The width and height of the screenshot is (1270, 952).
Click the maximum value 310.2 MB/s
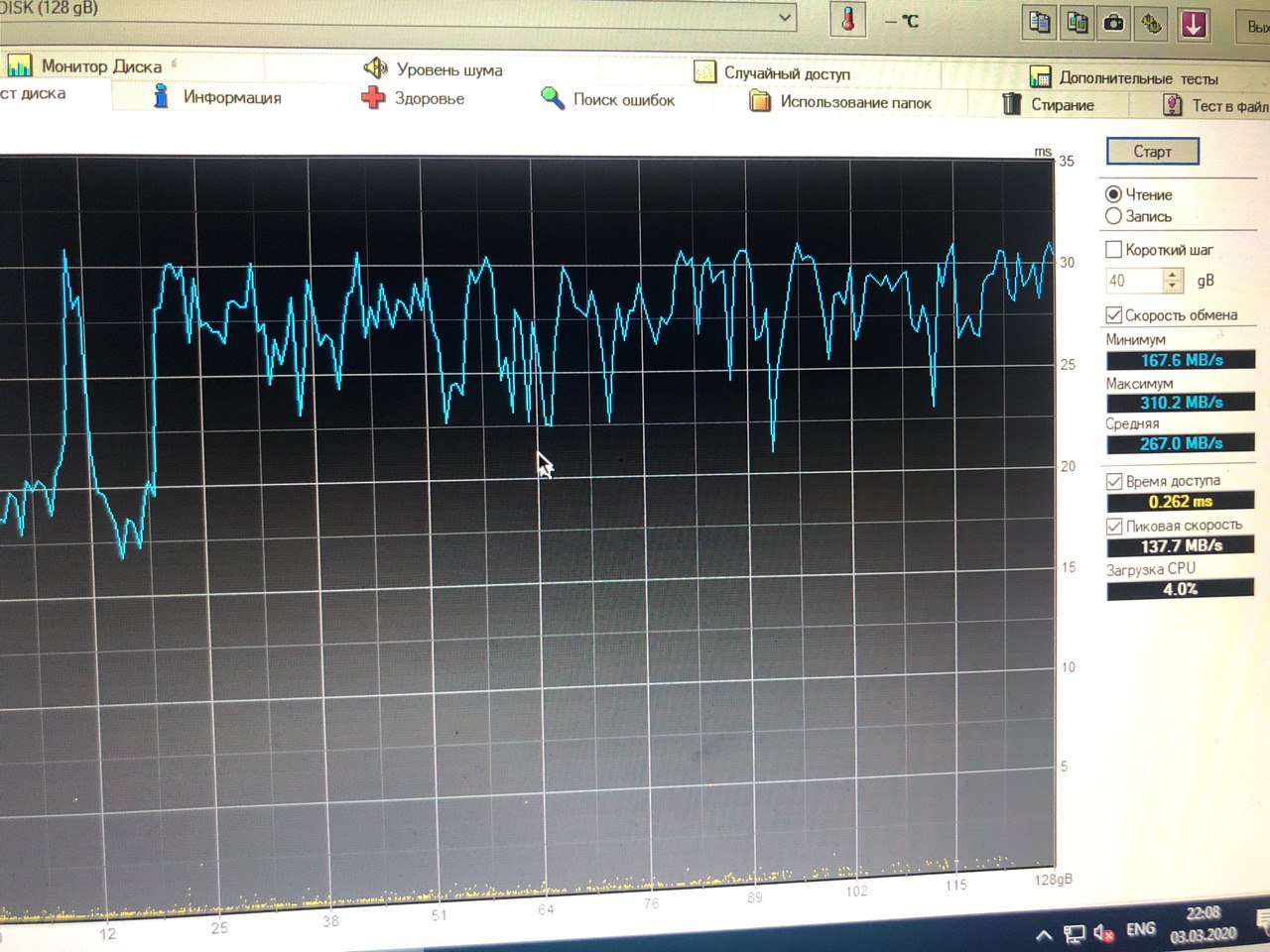(1181, 403)
